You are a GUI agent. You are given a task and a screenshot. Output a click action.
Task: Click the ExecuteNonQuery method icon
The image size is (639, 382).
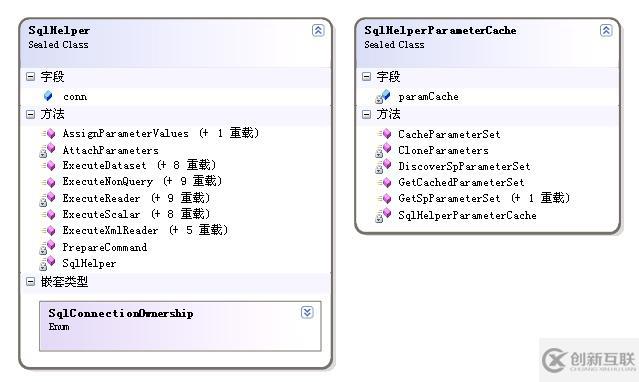point(48,182)
